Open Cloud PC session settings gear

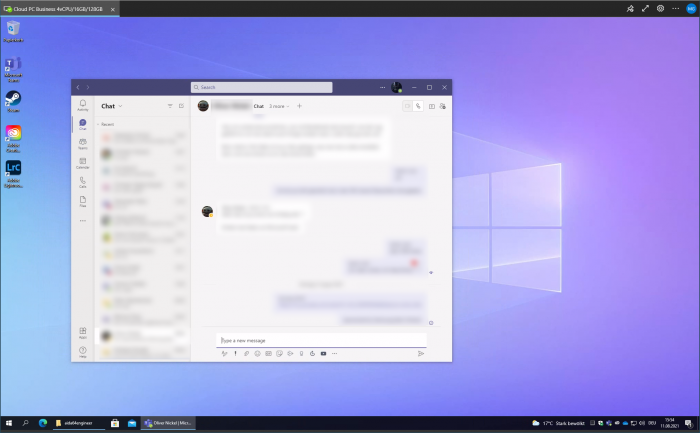coord(660,8)
